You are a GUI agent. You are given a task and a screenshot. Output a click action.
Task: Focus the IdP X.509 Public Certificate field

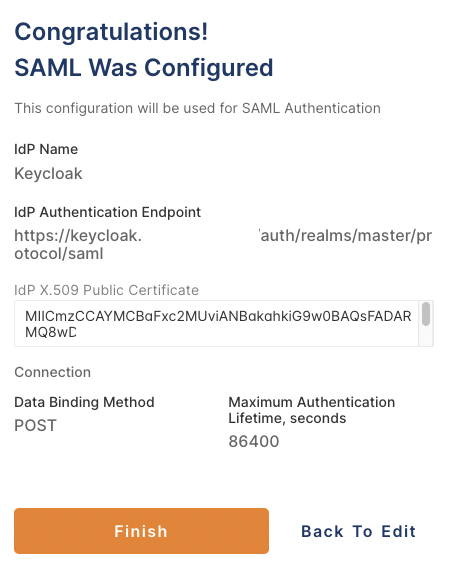click(216, 324)
